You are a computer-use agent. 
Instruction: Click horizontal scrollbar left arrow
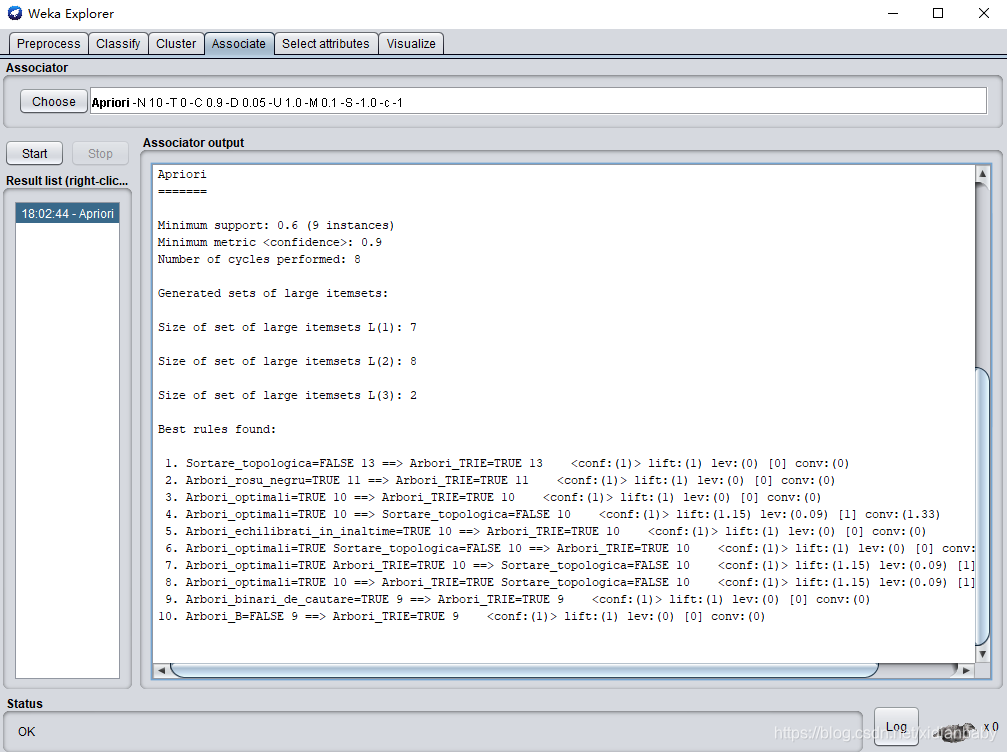point(161,670)
